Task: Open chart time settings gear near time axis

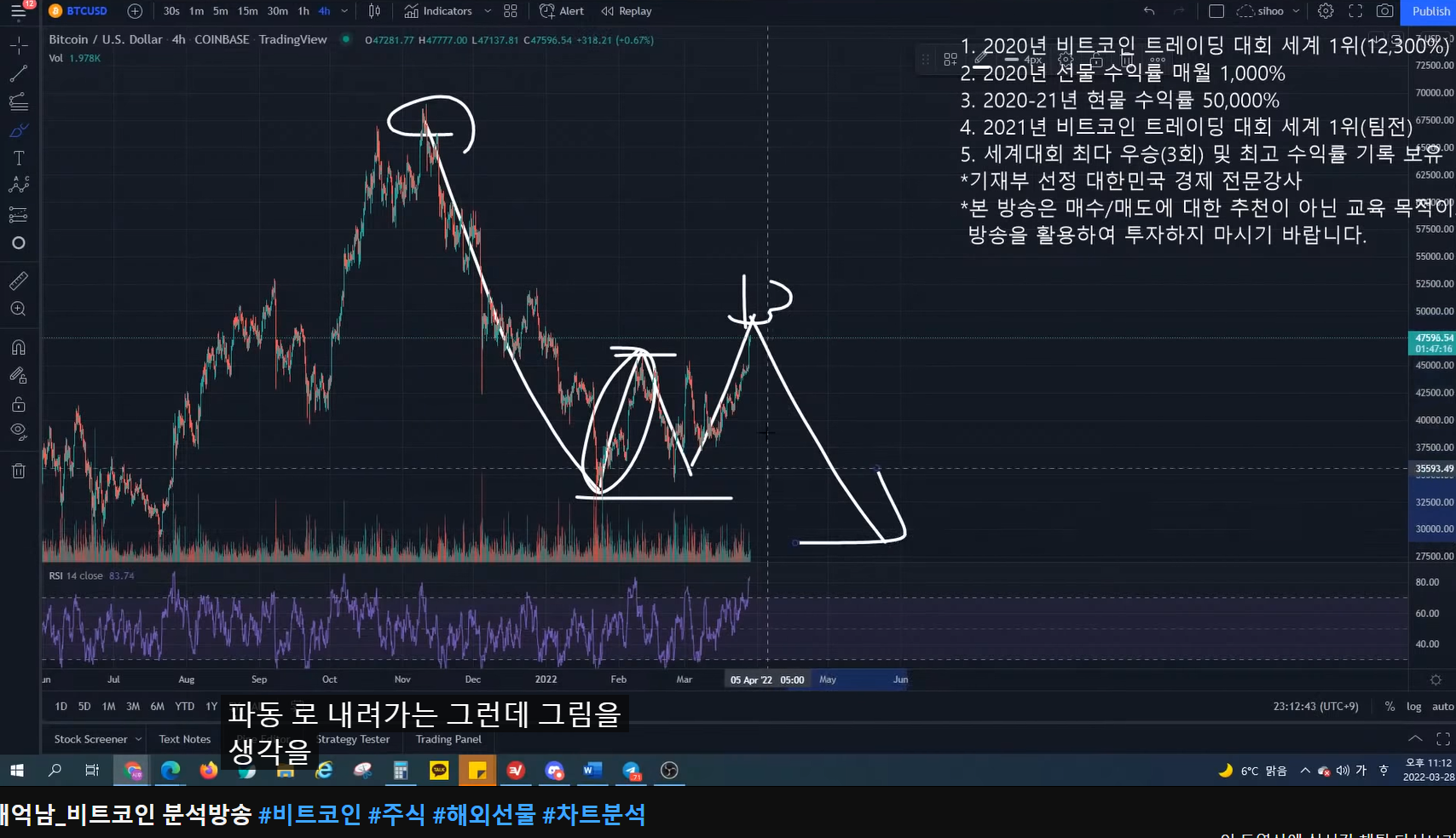Action: [x=1436, y=679]
